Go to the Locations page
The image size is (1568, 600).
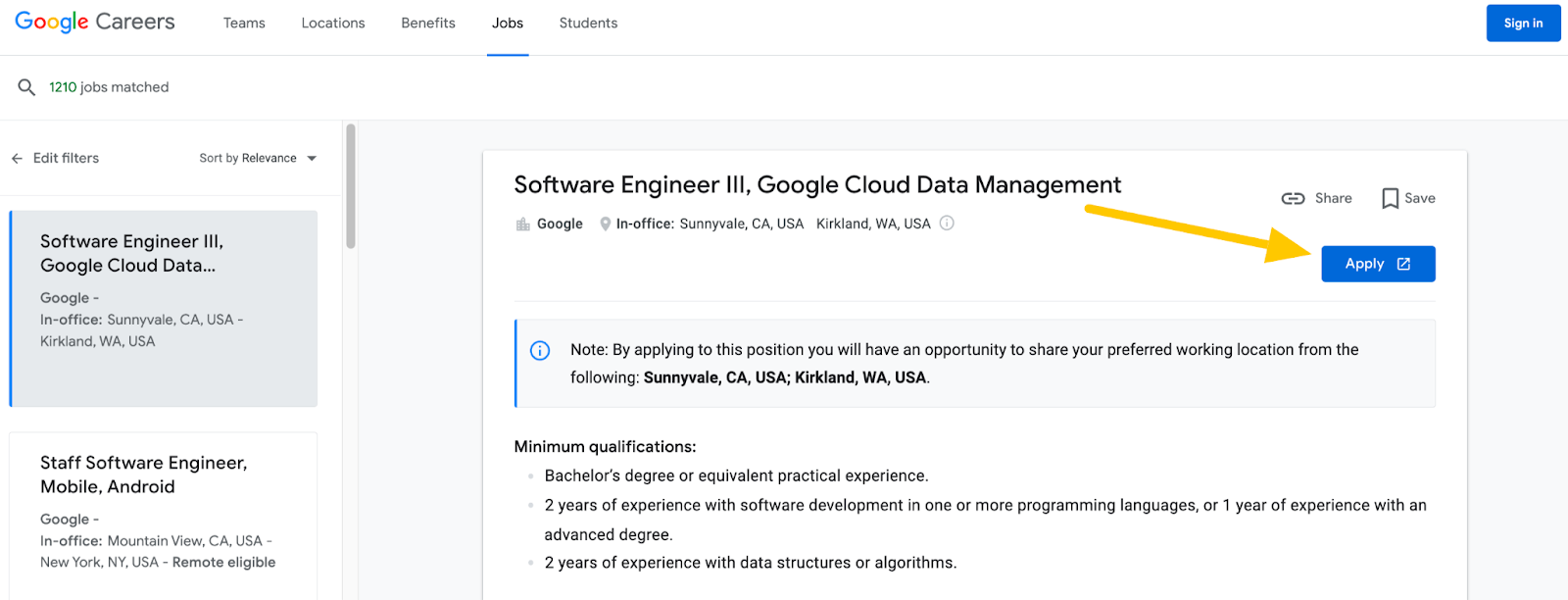click(333, 24)
